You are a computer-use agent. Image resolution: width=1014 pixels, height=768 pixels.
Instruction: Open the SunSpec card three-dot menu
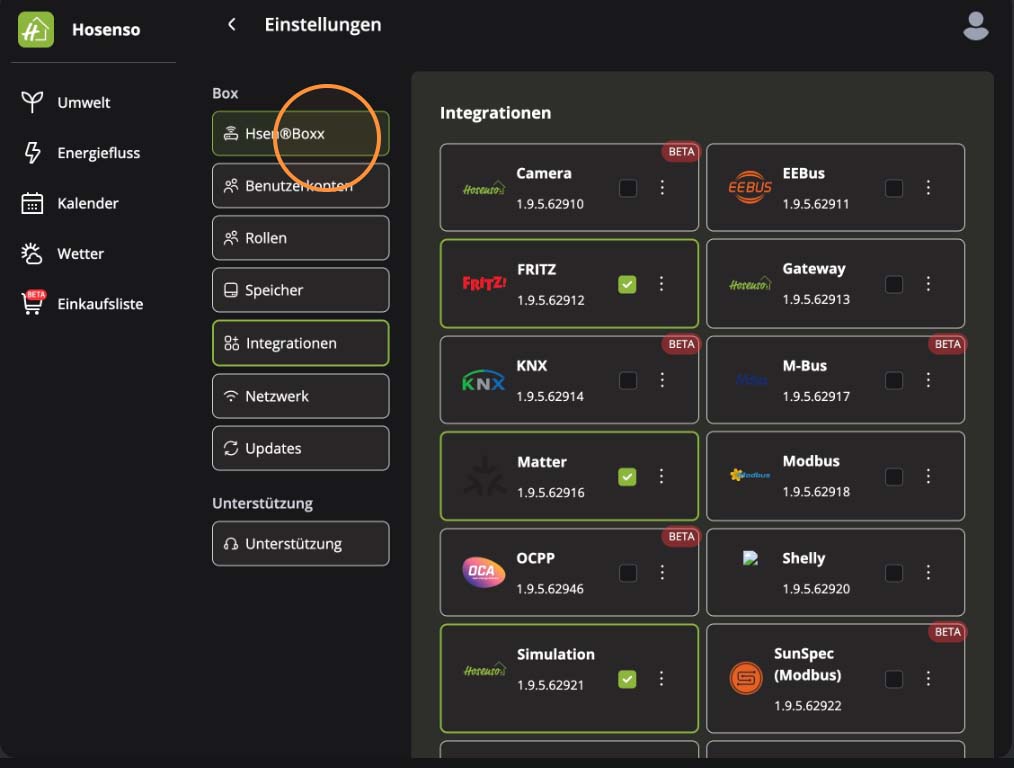click(928, 678)
